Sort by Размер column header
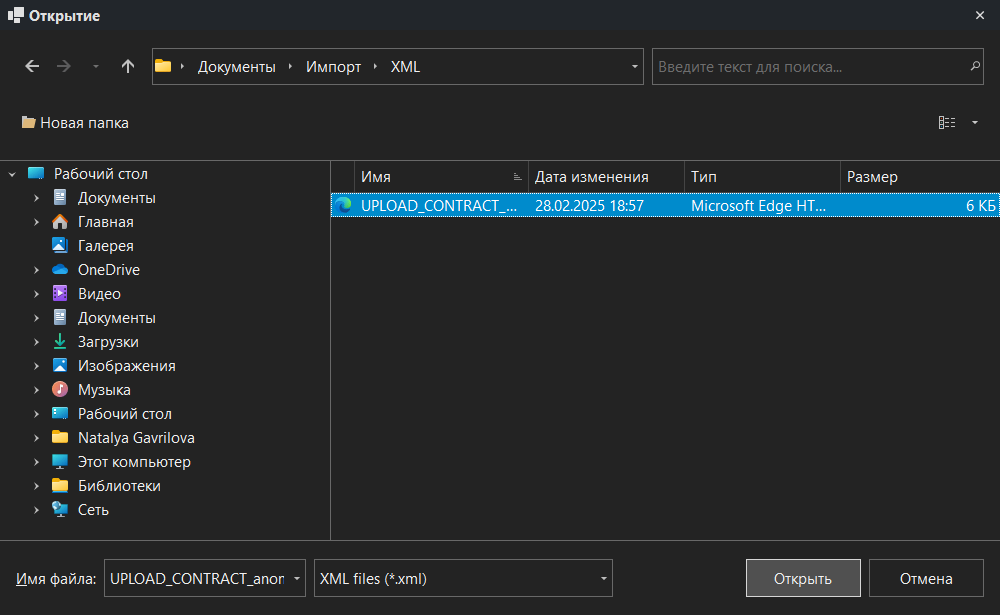 [x=872, y=177]
